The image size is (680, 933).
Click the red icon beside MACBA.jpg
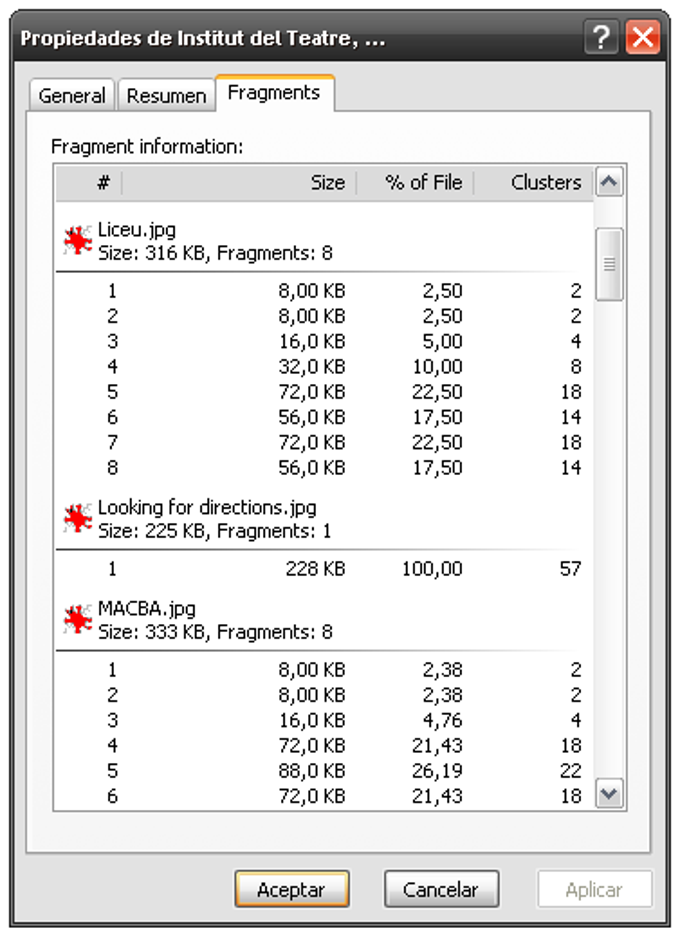pyautogui.click(x=78, y=619)
